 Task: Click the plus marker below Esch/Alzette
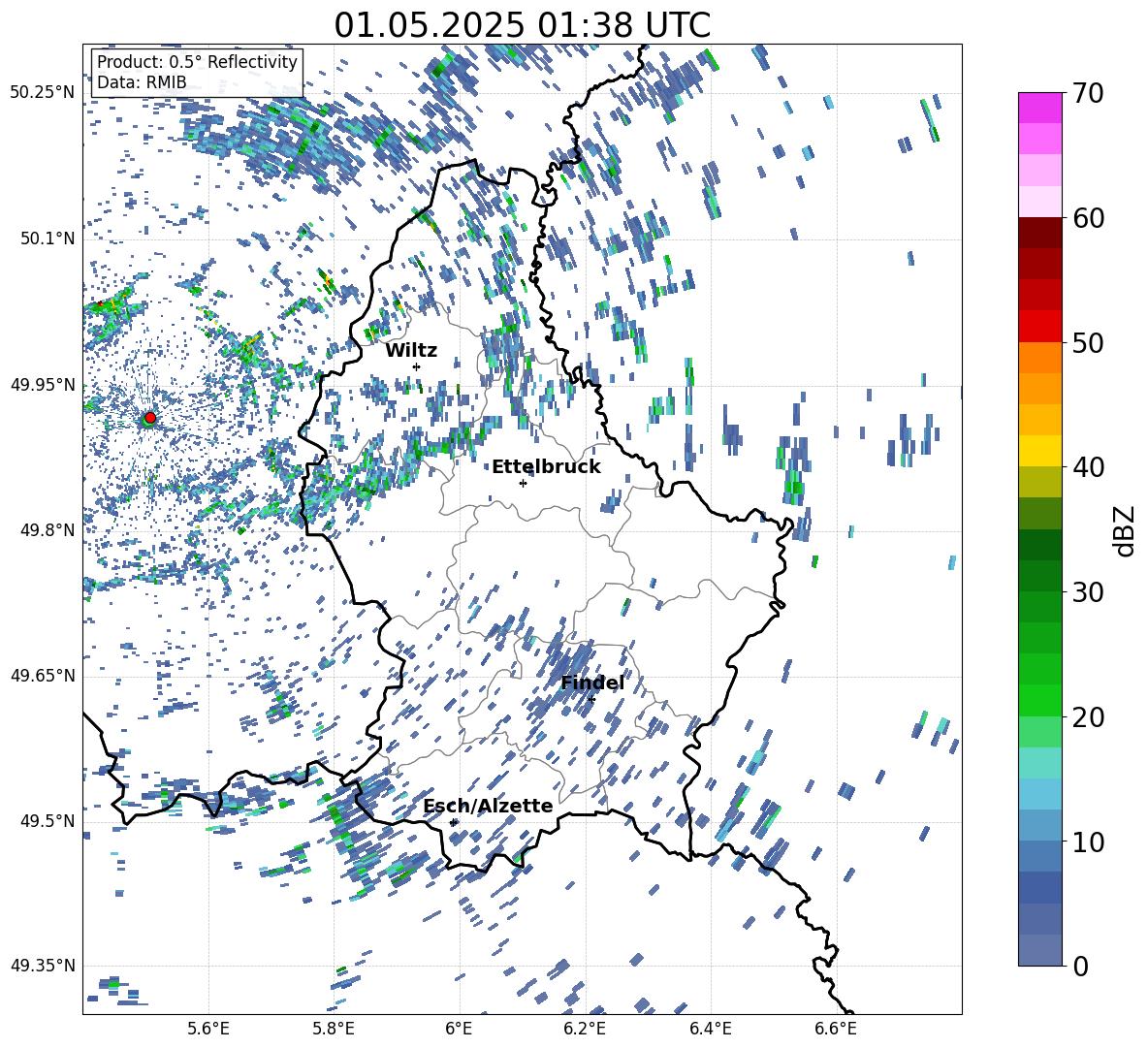click(453, 822)
